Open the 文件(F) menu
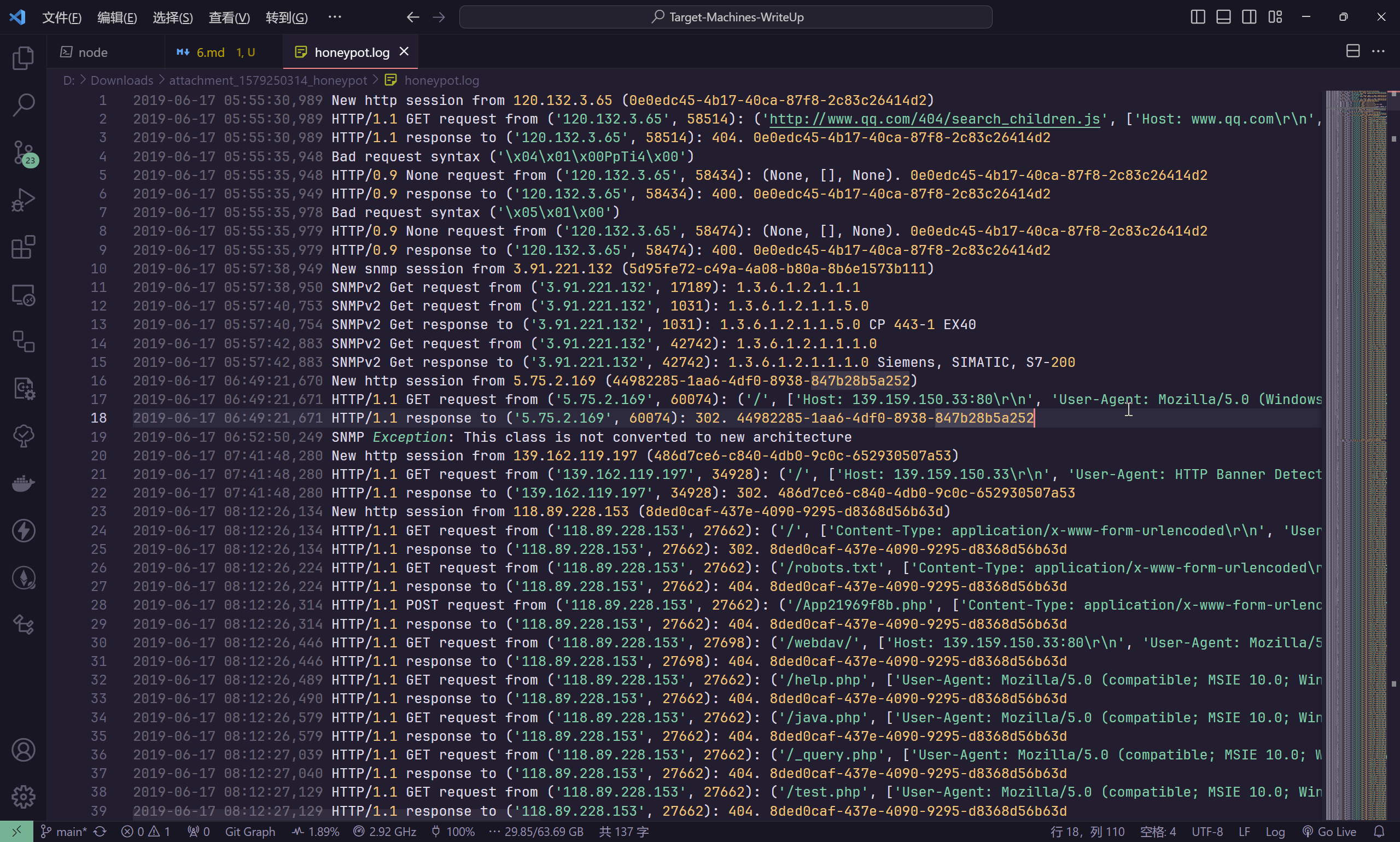Viewport: 1400px width, 842px height. point(62,17)
